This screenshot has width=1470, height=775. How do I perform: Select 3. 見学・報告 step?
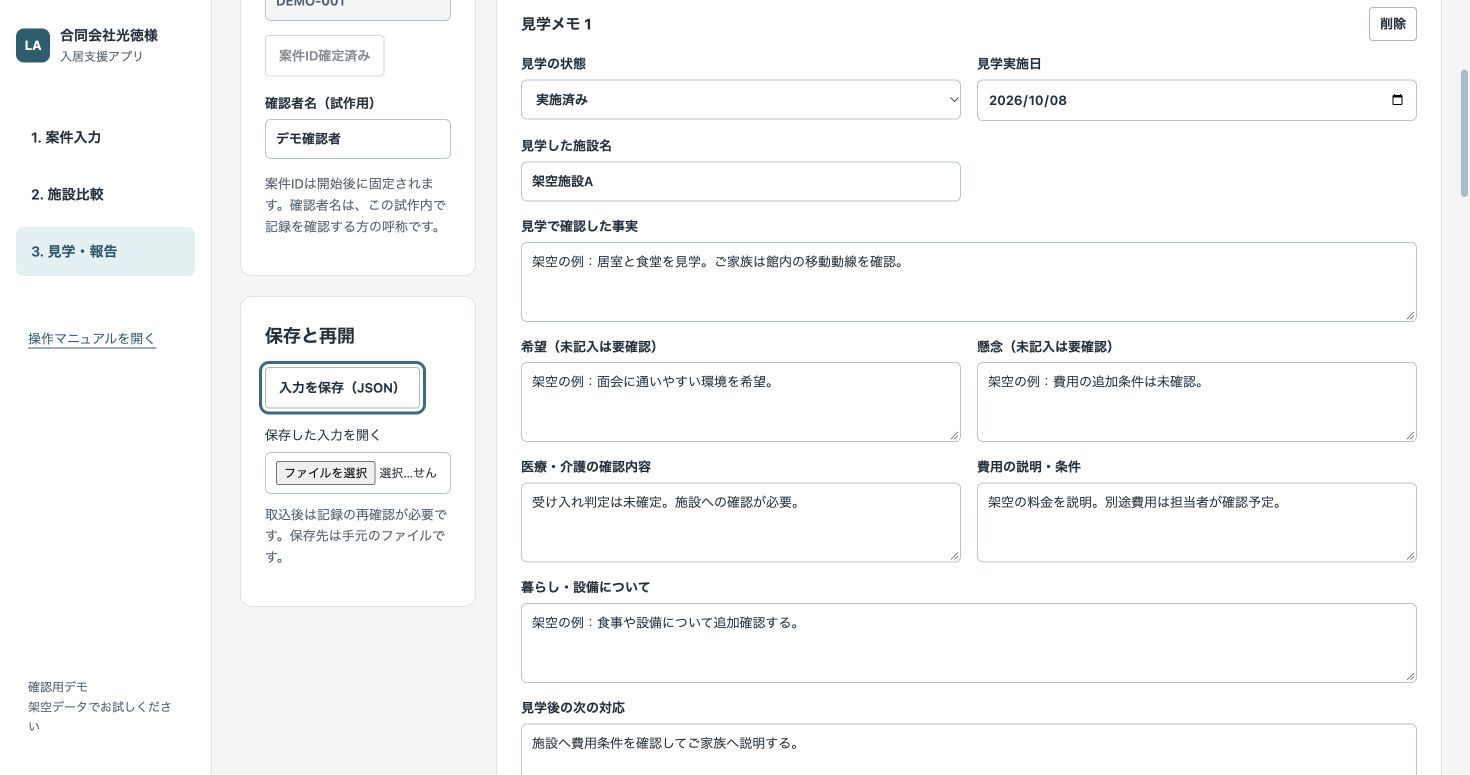[105, 251]
